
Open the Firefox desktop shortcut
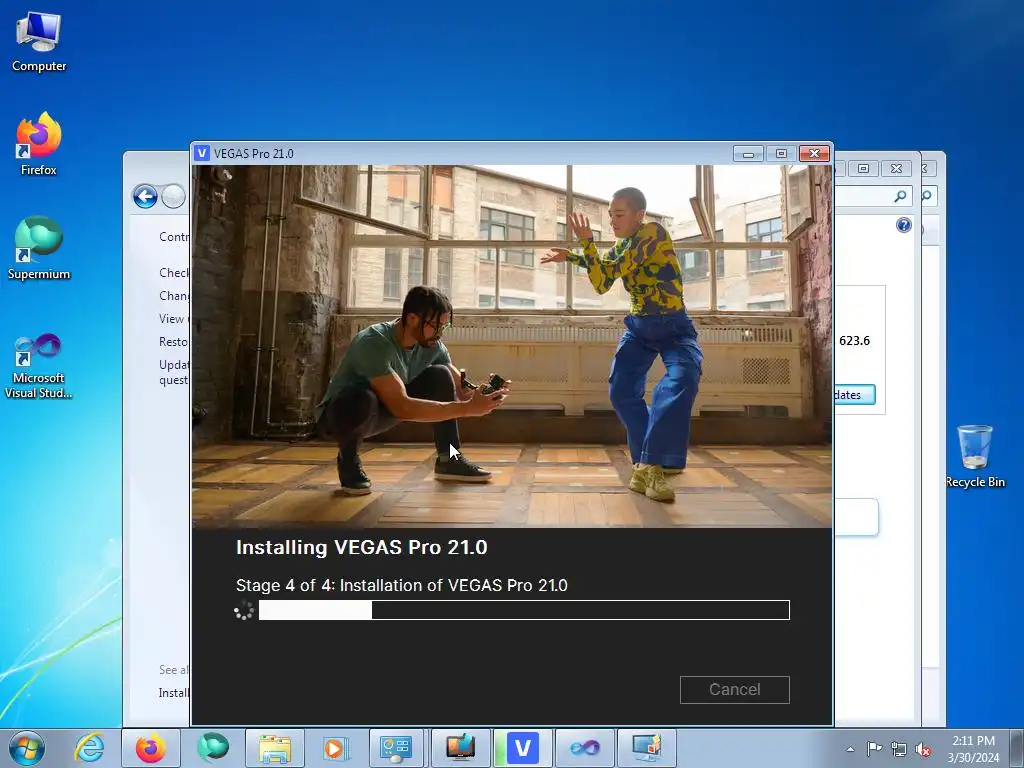(39, 144)
